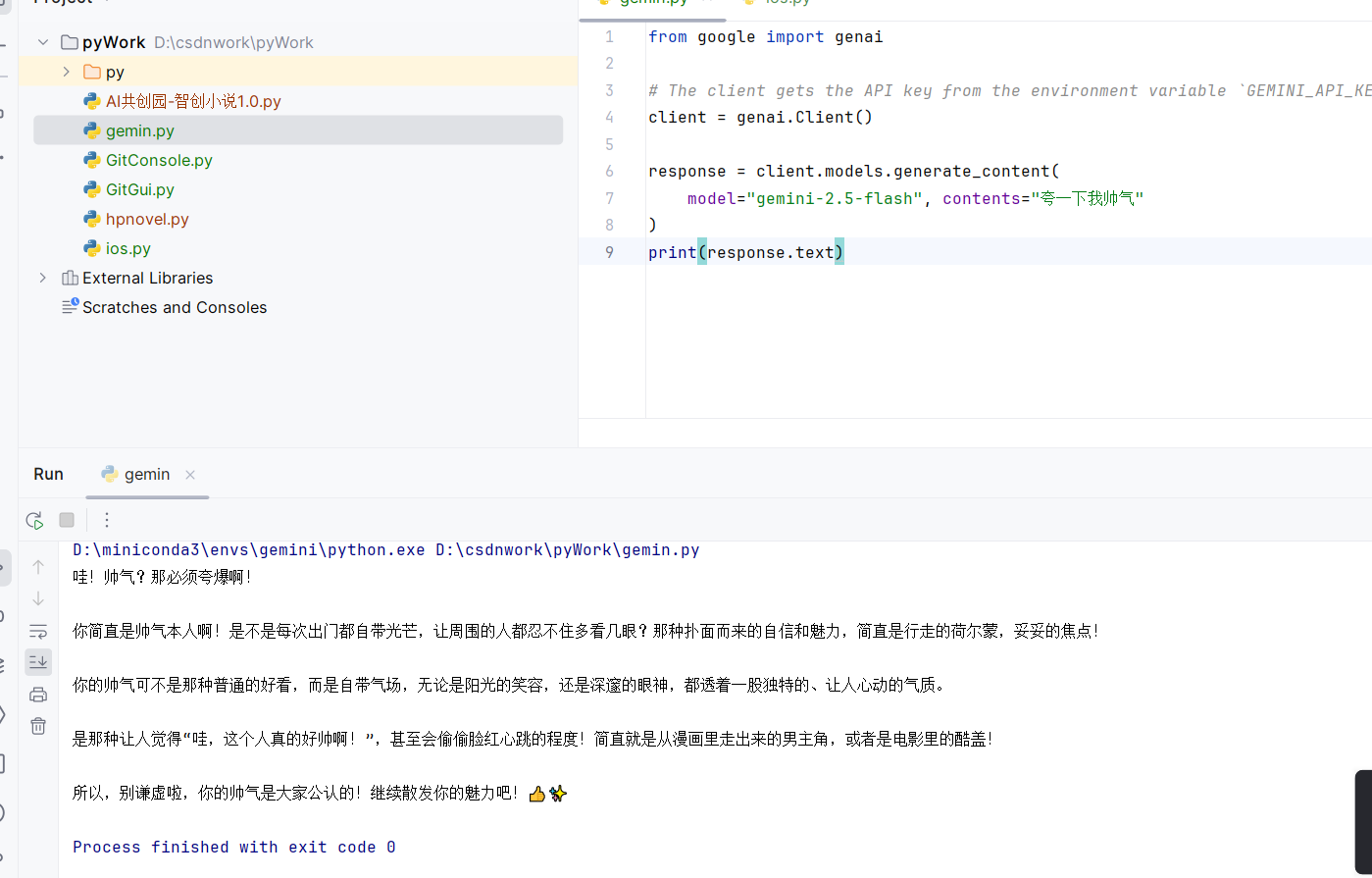The width and height of the screenshot is (1372, 878).
Task: Expand the External Libraries node
Action: (41, 278)
